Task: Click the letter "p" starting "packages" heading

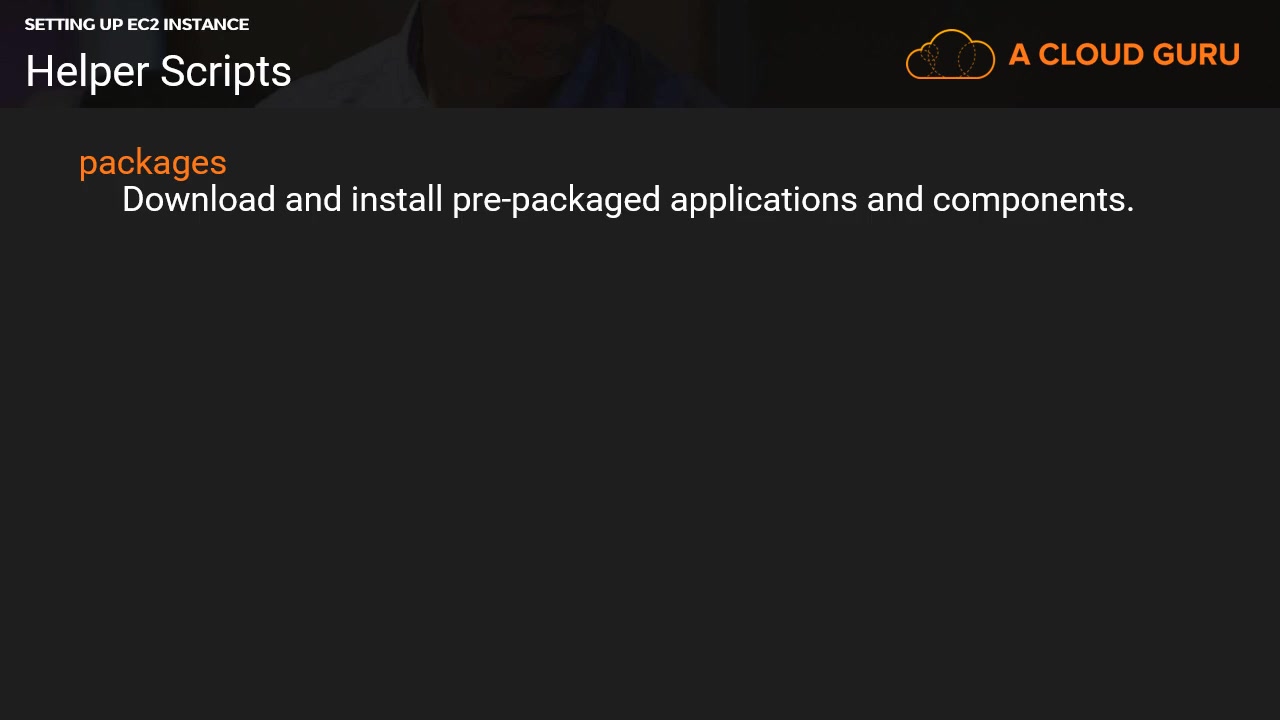Action: pyautogui.click(x=87, y=165)
